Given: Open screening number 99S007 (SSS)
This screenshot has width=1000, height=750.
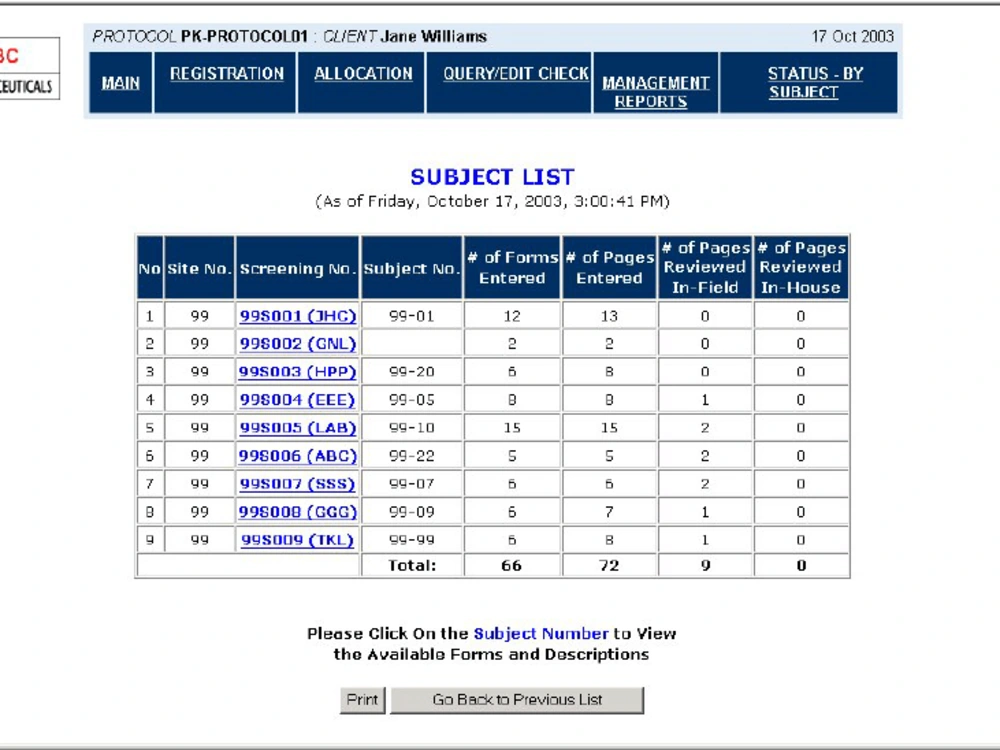Looking at the screenshot, I should (x=297, y=484).
